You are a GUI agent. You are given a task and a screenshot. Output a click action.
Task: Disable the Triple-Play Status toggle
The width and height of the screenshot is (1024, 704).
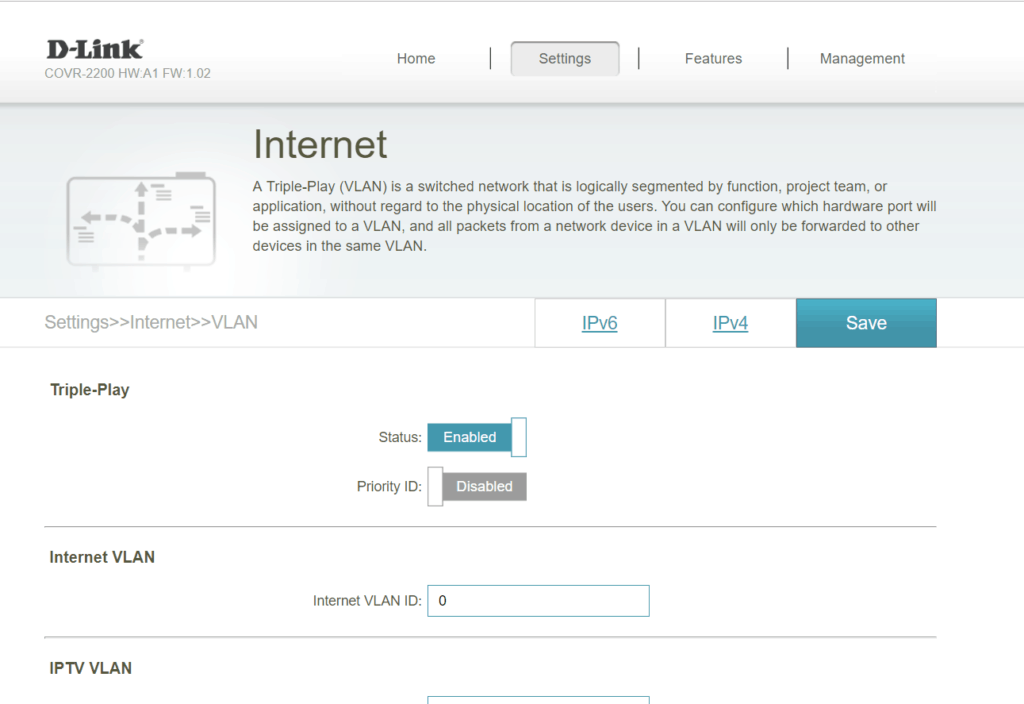click(x=476, y=437)
